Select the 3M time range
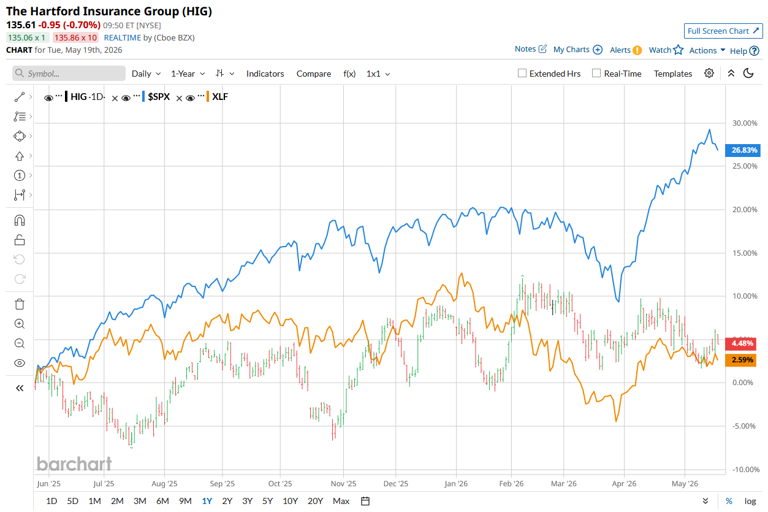 point(140,501)
